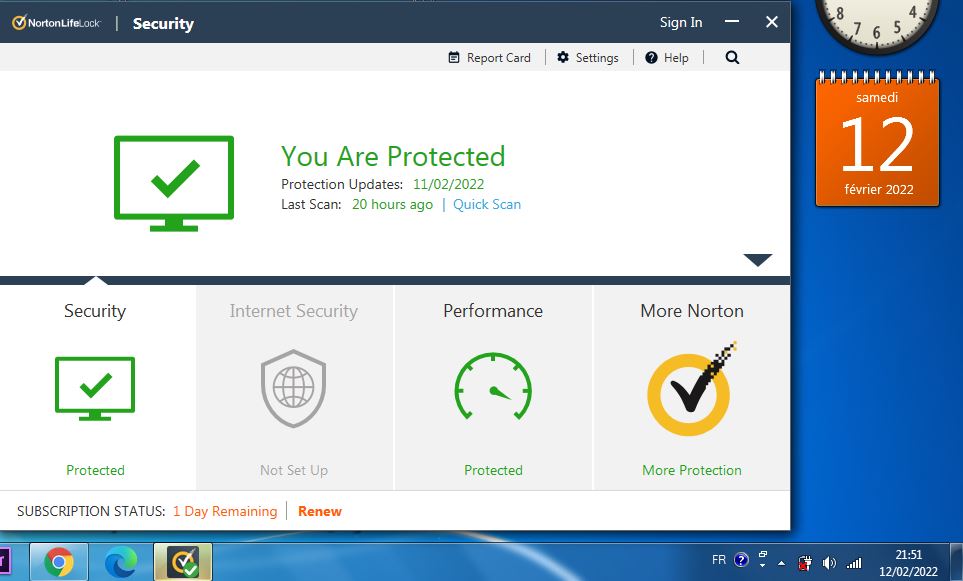This screenshot has width=963, height=581.
Task: Switch to the Performance tab
Action: [493, 388]
